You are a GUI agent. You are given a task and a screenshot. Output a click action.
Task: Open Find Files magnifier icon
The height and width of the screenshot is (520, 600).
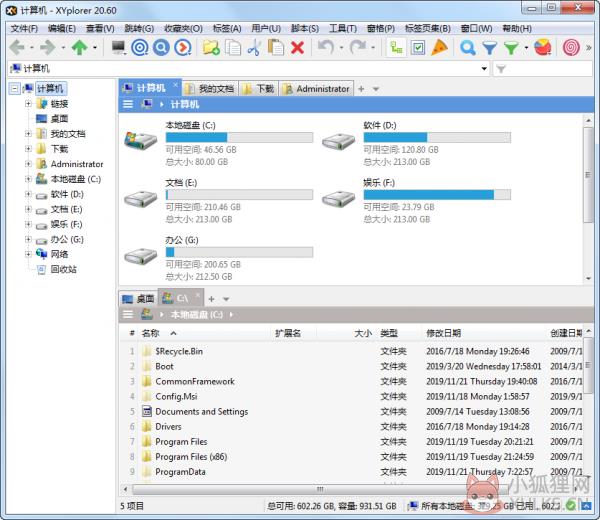pos(468,47)
